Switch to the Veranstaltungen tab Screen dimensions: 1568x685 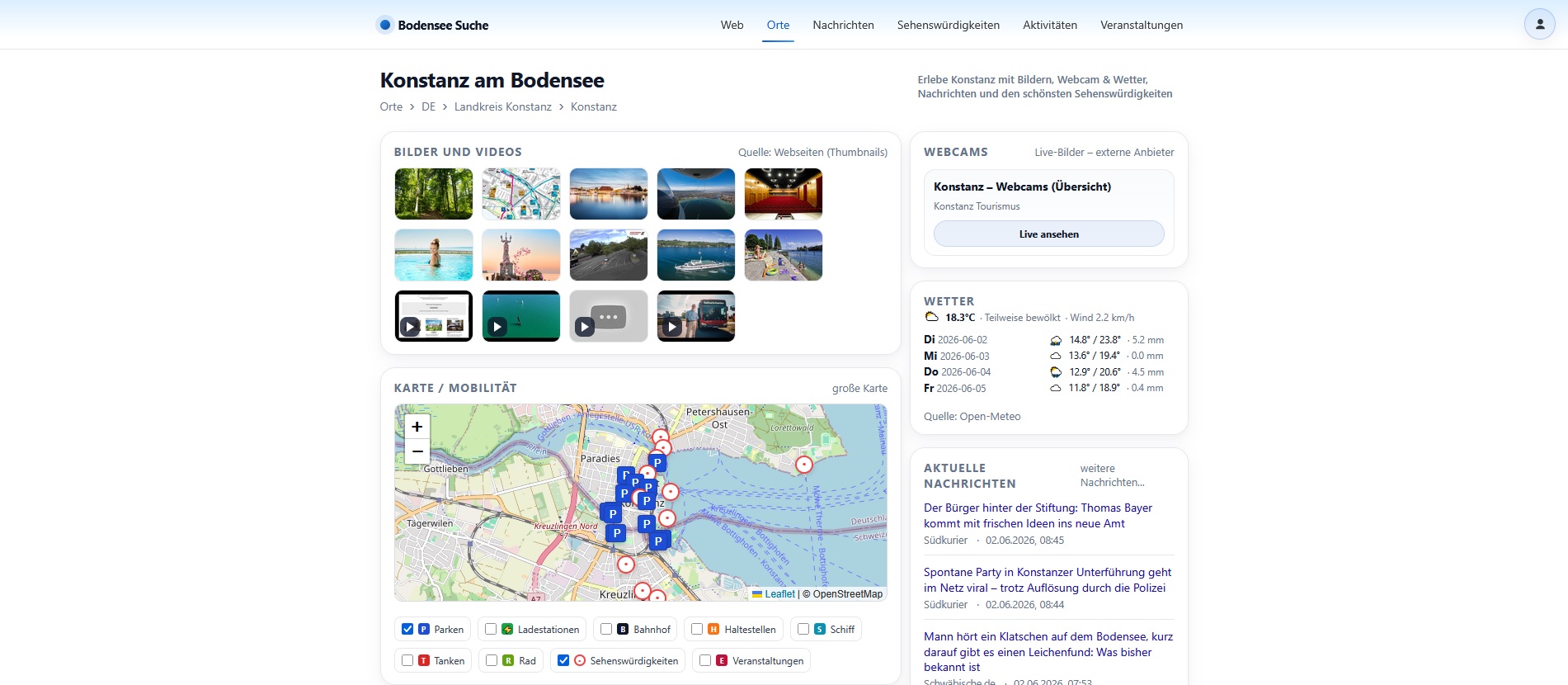(x=1142, y=25)
